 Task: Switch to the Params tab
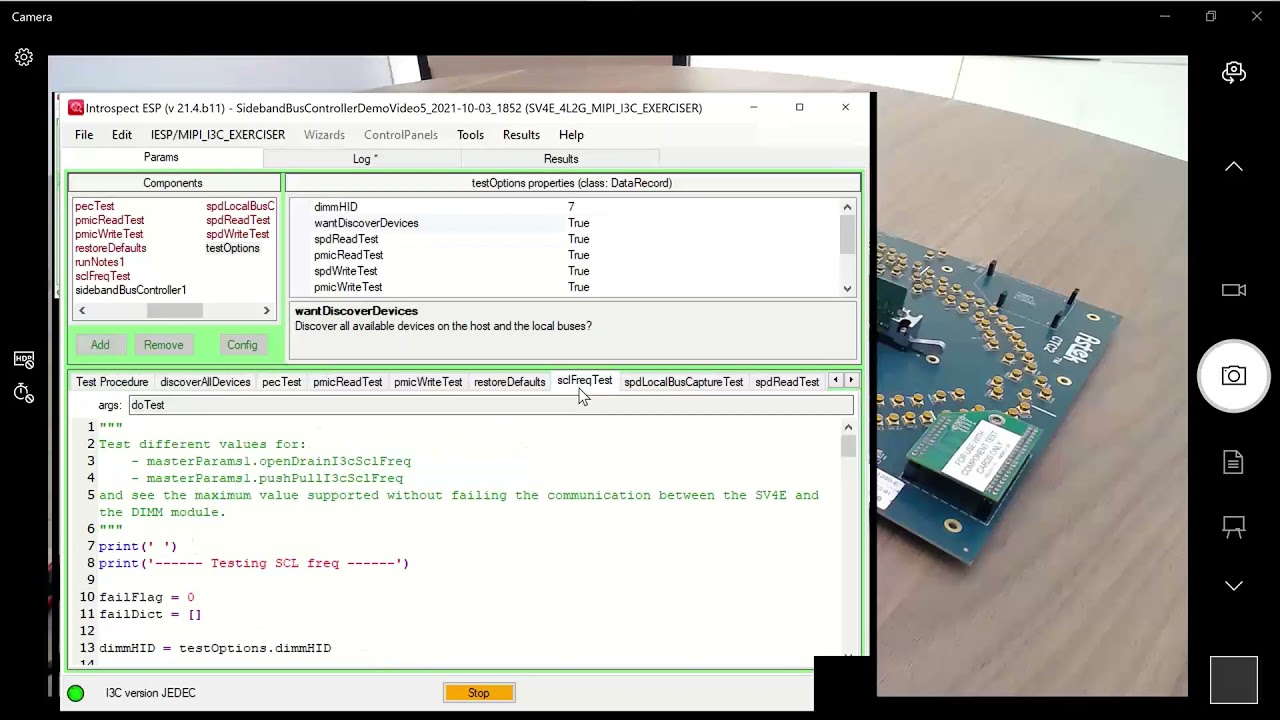161,158
